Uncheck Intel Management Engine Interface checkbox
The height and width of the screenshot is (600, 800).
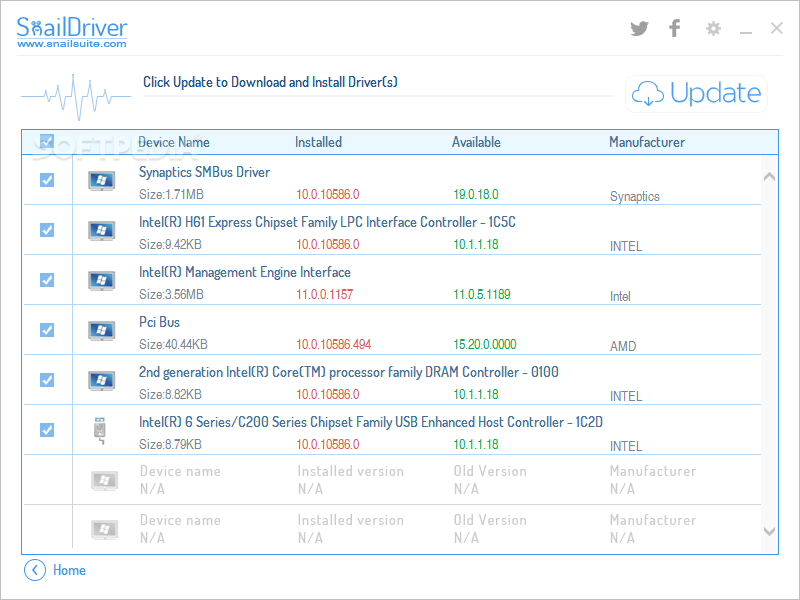point(47,280)
